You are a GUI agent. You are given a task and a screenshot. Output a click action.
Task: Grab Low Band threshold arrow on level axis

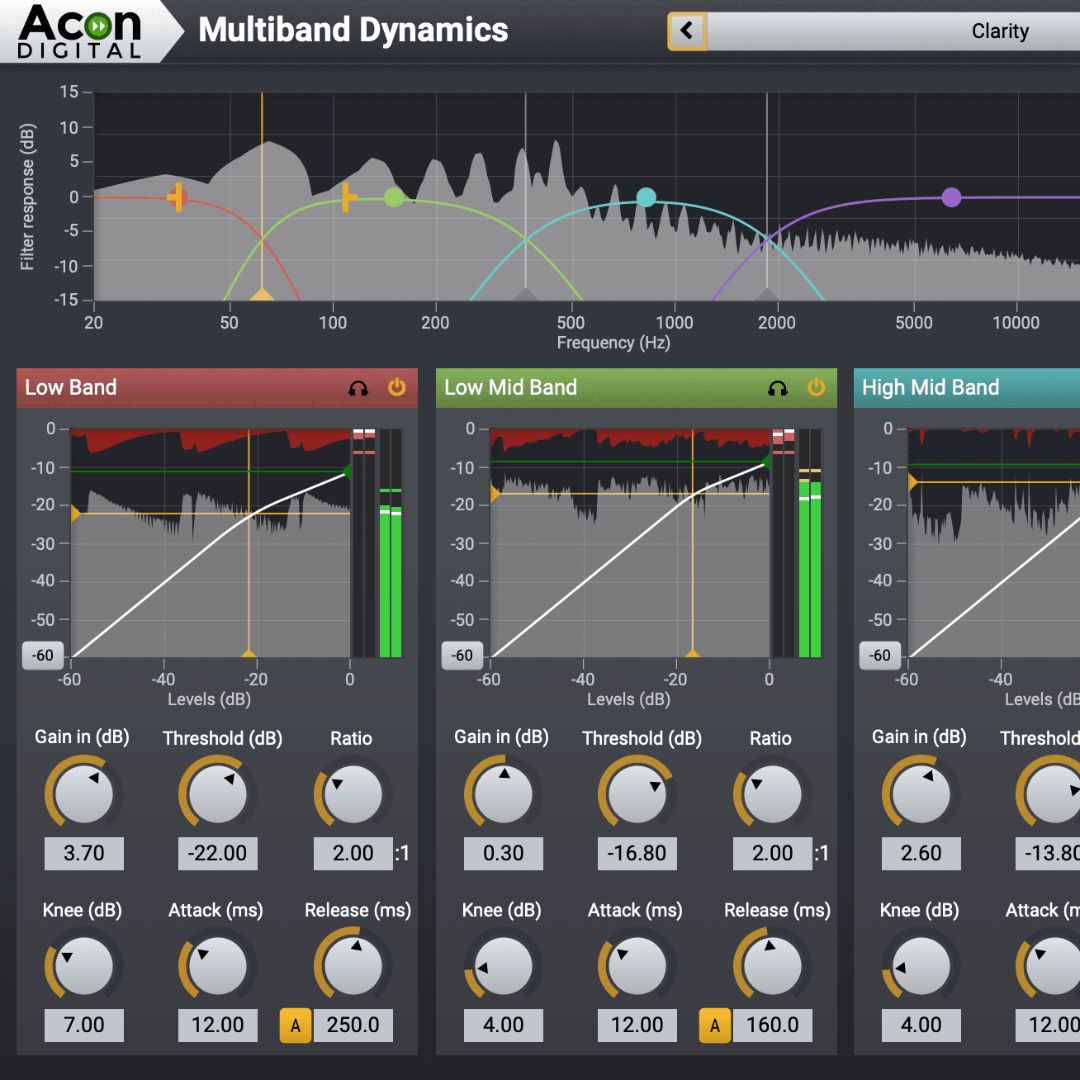[x=75, y=513]
